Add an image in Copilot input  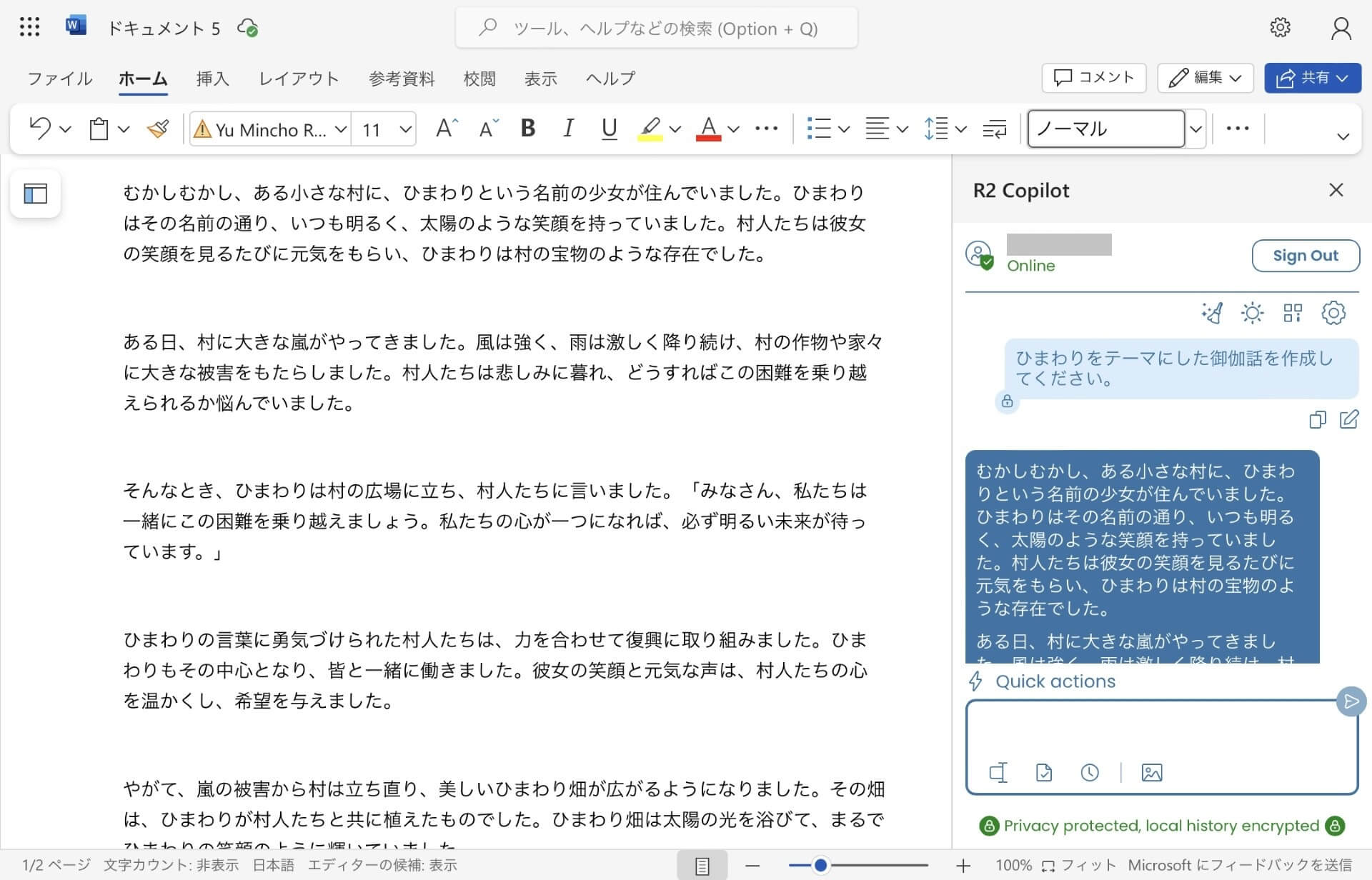(x=1152, y=772)
